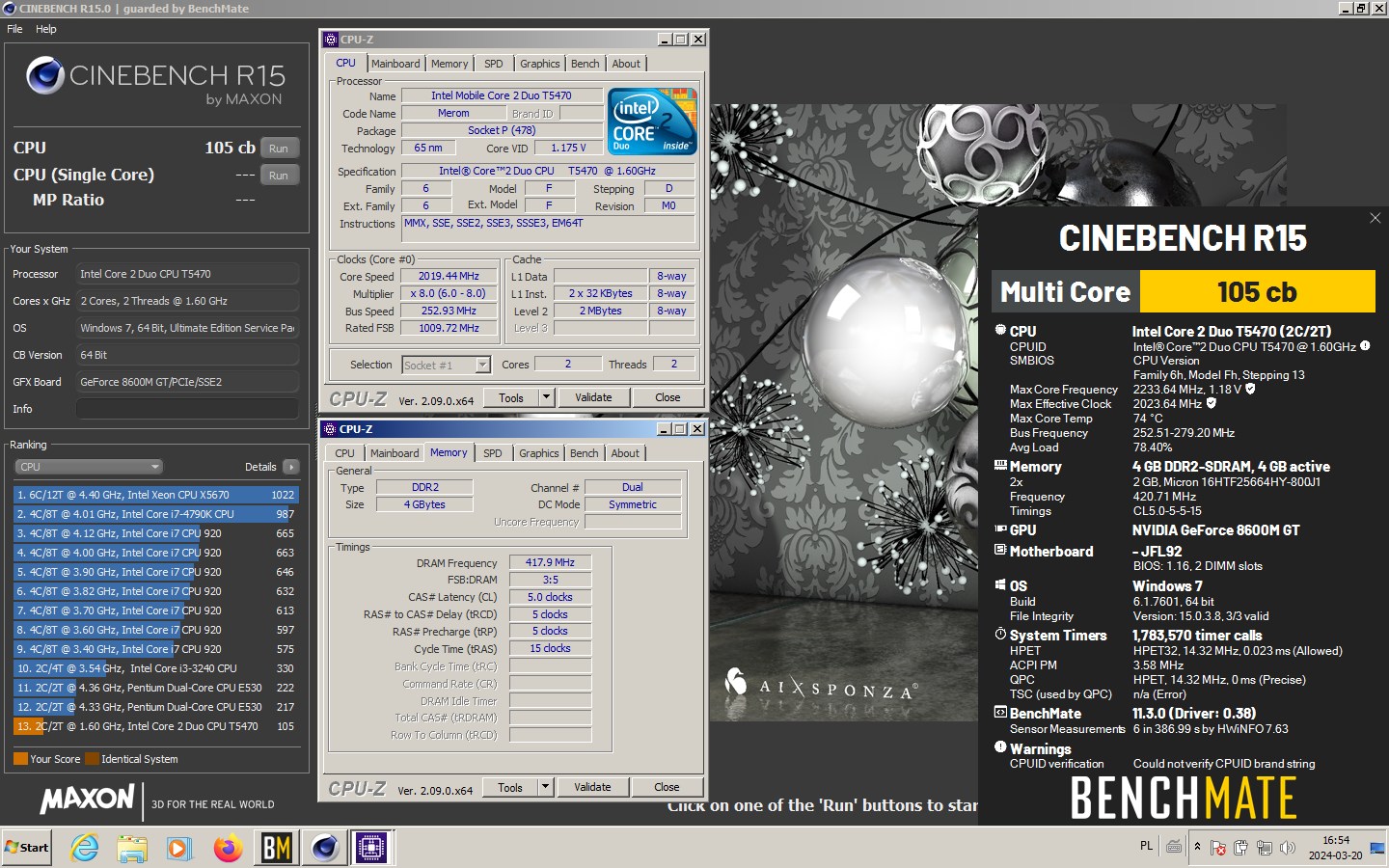Image resolution: width=1389 pixels, height=868 pixels.
Task: Run the CPU benchmark
Action: pos(279,149)
